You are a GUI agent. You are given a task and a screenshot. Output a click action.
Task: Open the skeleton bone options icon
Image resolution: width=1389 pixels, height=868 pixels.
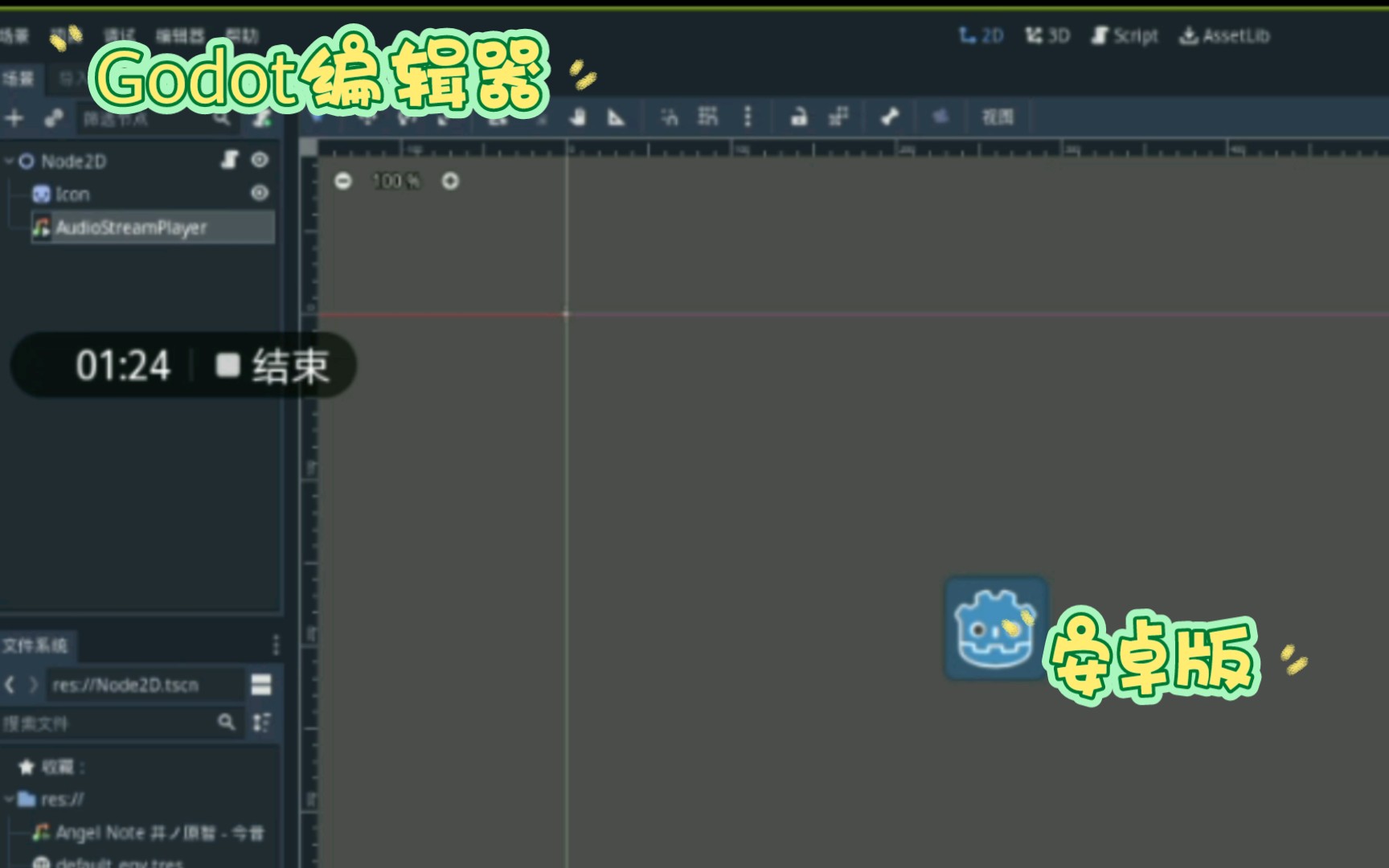889,117
